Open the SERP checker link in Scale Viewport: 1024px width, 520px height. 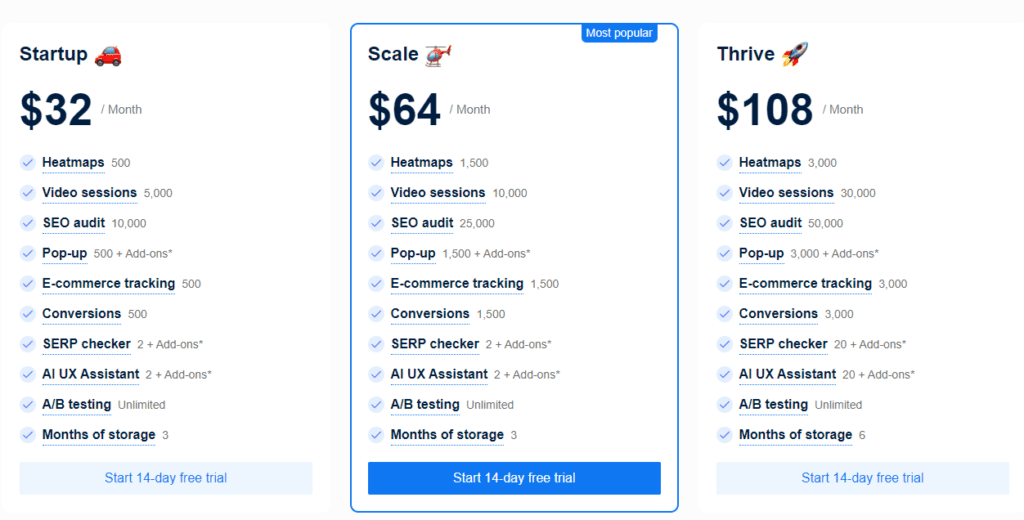[x=434, y=344]
